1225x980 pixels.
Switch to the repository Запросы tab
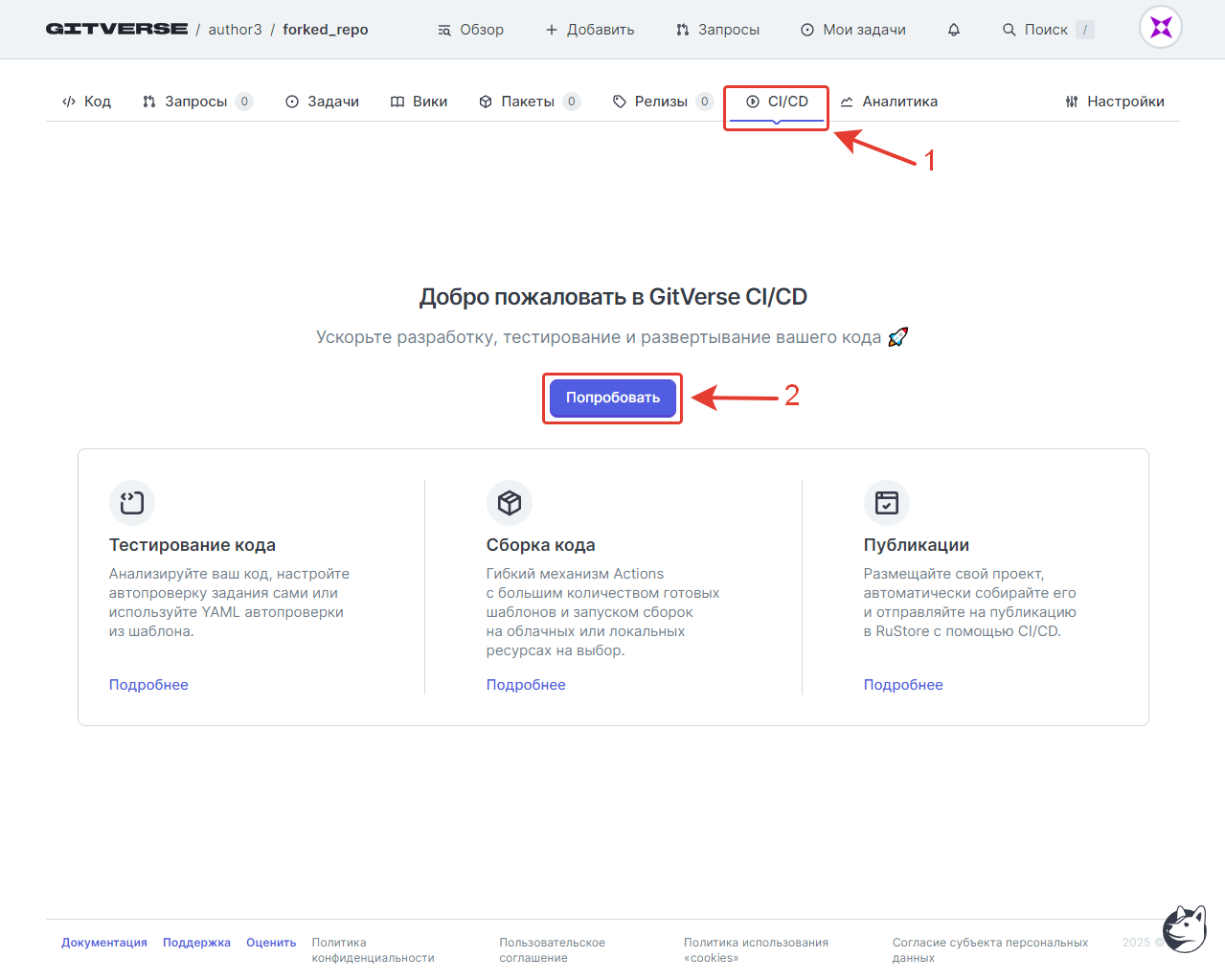(197, 102)
